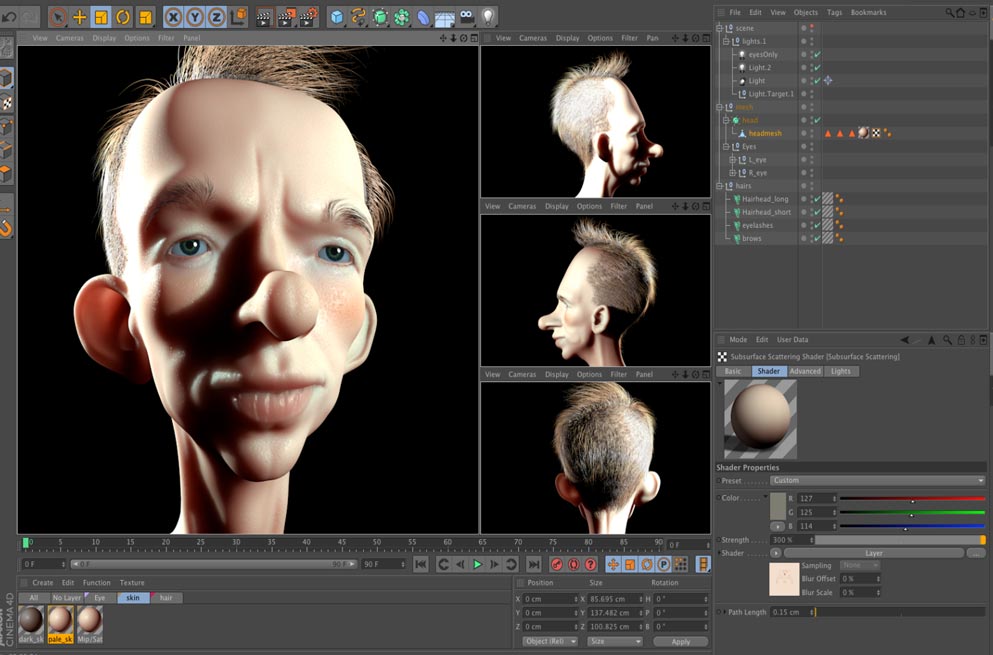Open material manager Texture menu
993x655 pixels.
point(132,583)
